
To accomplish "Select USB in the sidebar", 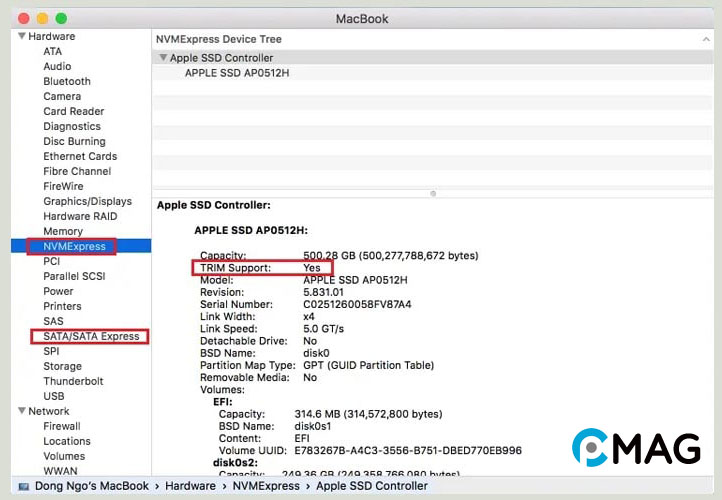I will point(53,396).
